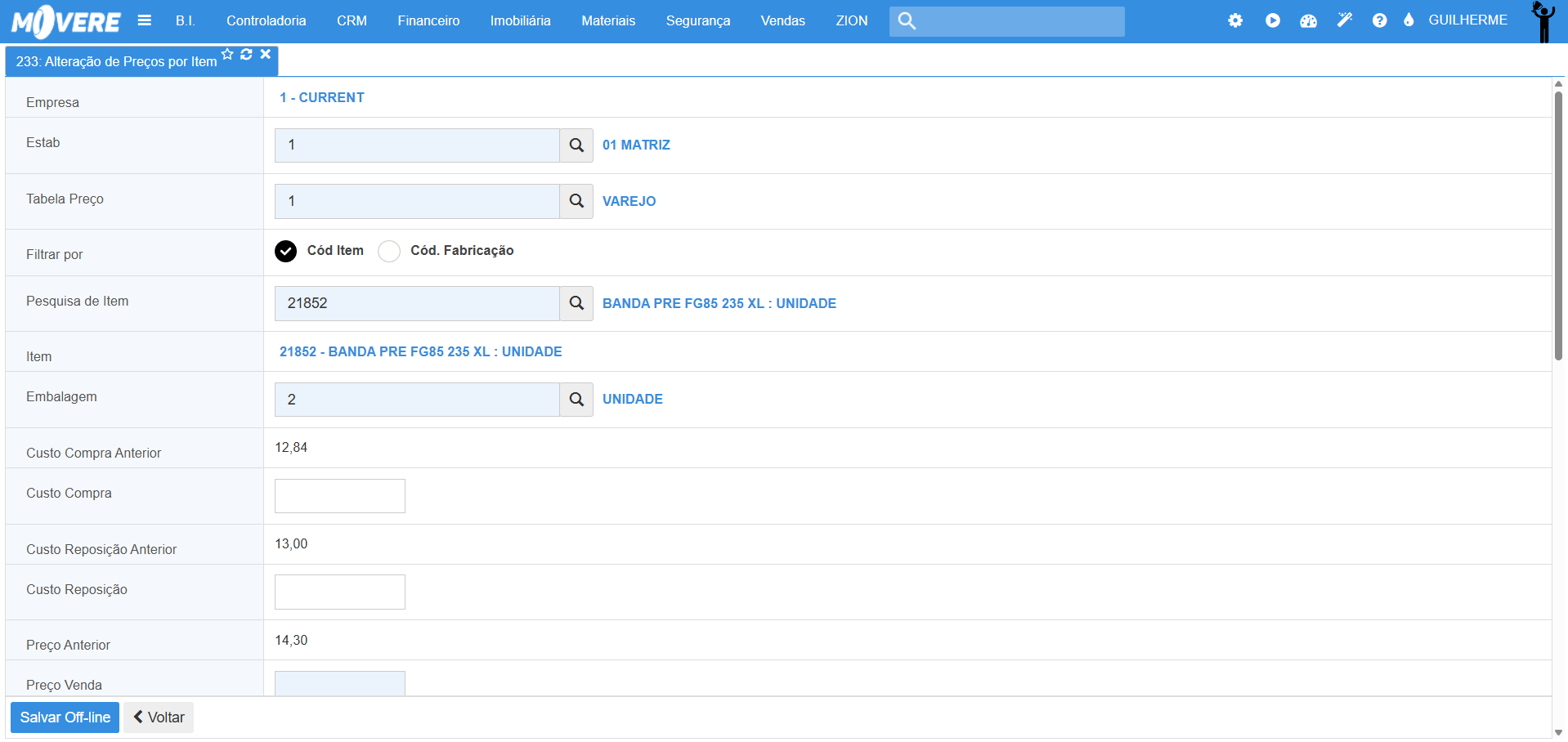Screen dimensions: 1568x742
Task: Click the play circle icon in the top bar
Action: [x=1273, y=20]
